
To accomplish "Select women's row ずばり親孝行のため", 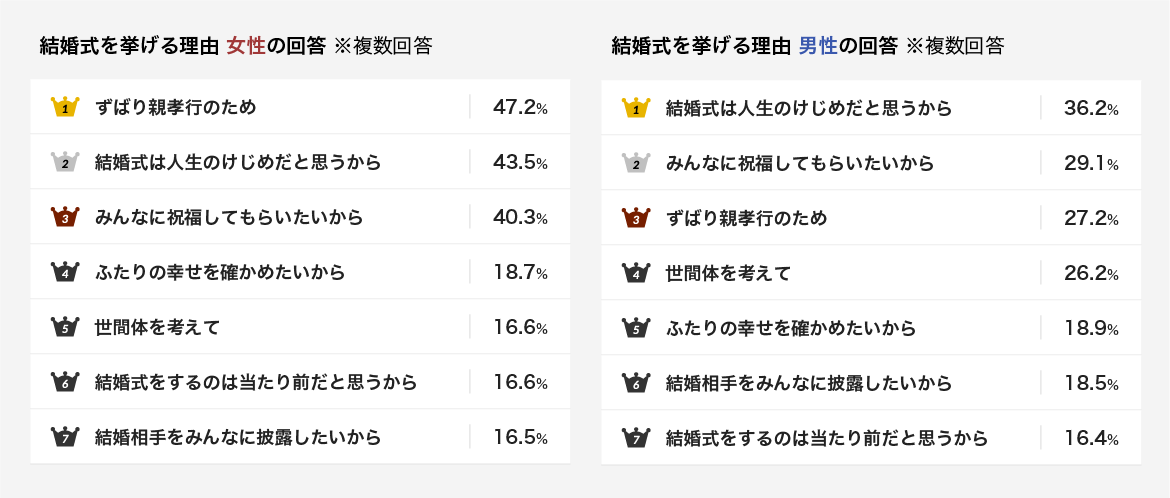I will point(300,107).
